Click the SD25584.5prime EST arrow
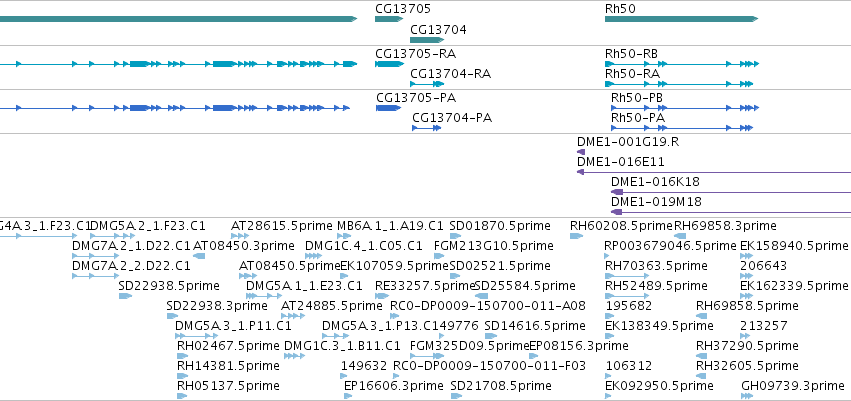 (x=481, y=296)
